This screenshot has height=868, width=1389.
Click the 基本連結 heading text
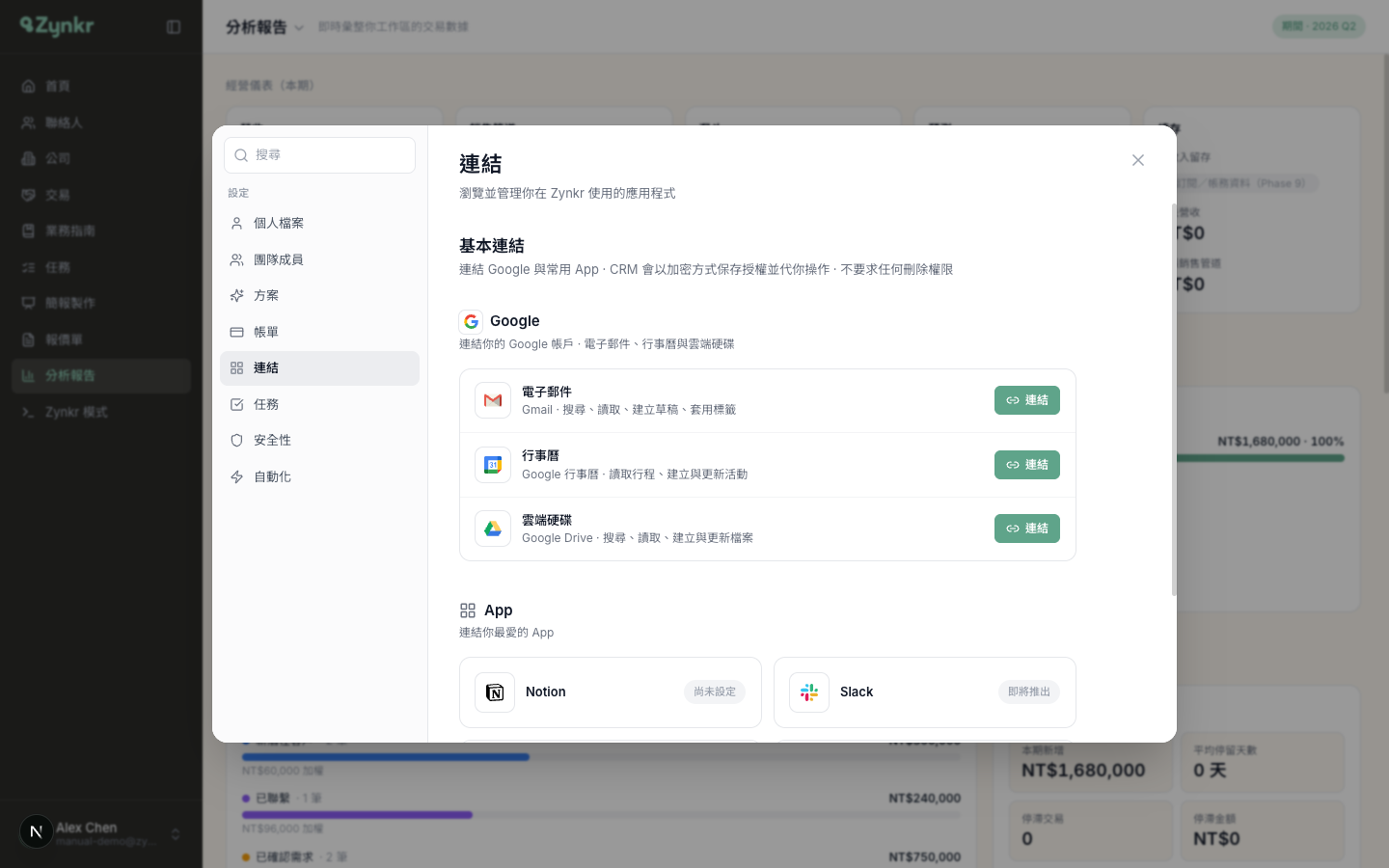click(x=492, y=246)
